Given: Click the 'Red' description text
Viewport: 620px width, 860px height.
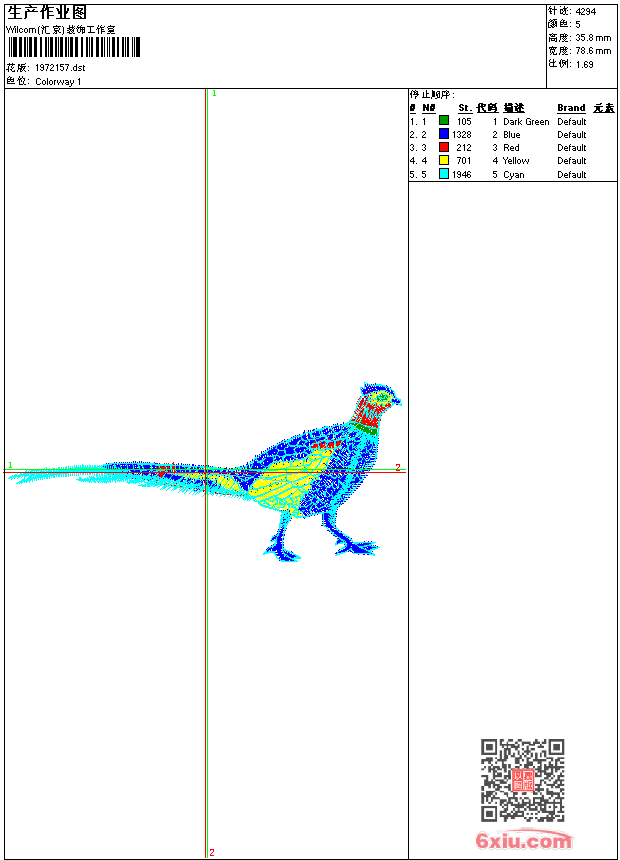Looking at the screenshot, I should point(511,148).
